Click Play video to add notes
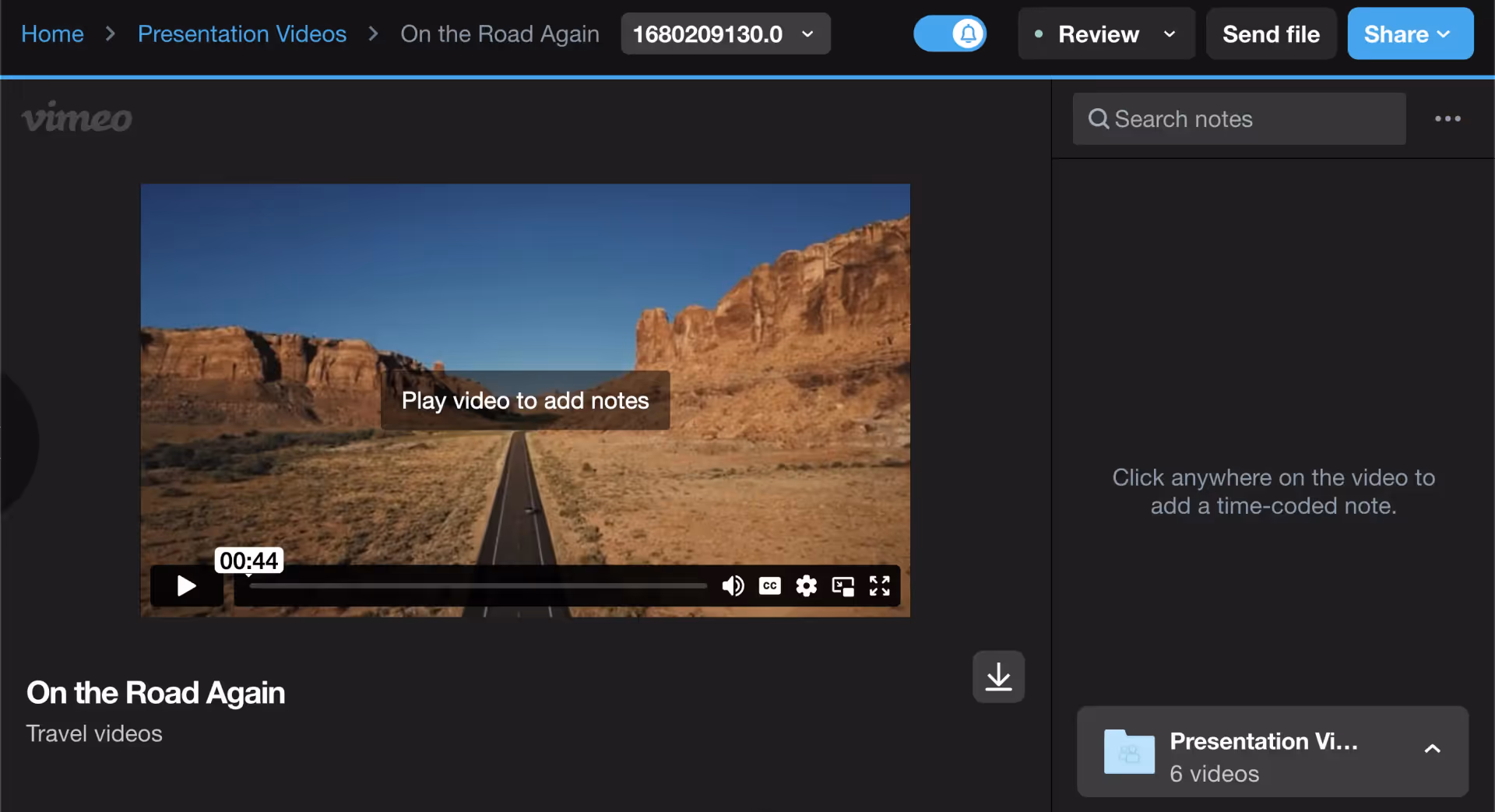This screenshot has width=1495, height=812. point(525,400)
